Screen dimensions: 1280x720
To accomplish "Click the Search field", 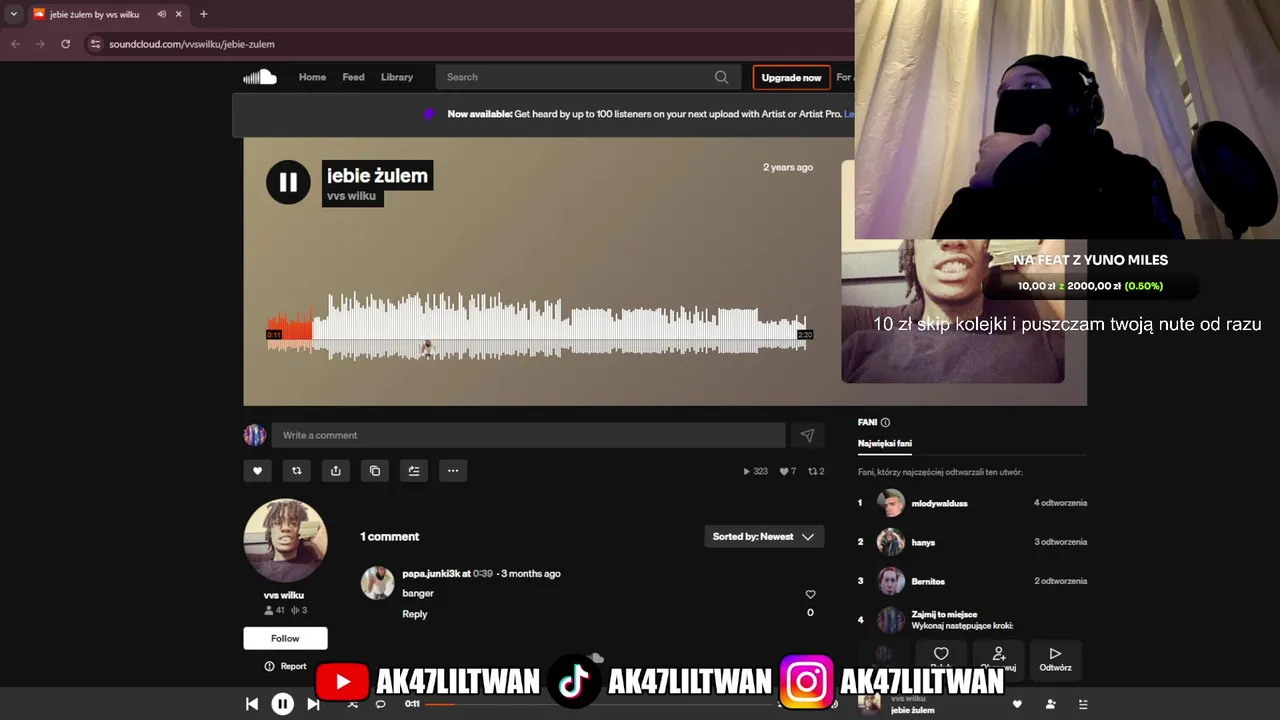I will point(587,77).
